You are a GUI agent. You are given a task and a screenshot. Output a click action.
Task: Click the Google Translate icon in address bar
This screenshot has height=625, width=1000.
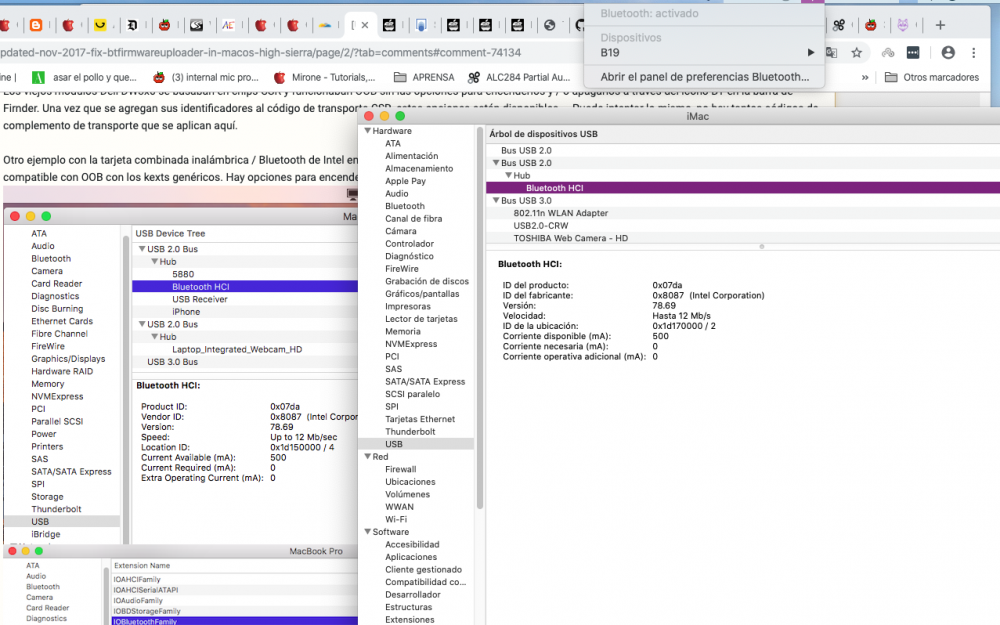click(x=832, y=53)
